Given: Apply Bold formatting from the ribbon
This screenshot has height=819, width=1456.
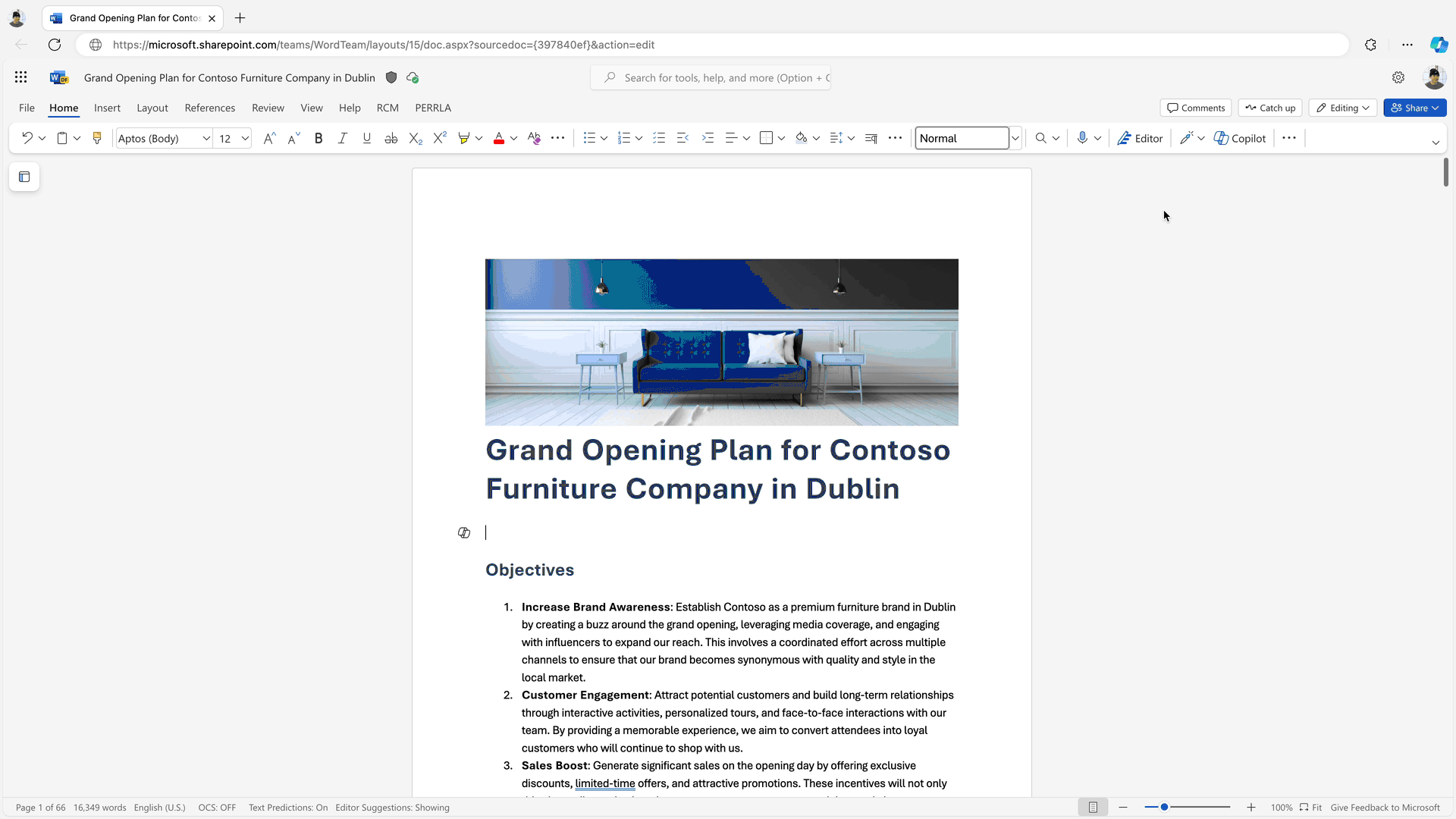Looking at the screenshot, I should click(318, 138).
